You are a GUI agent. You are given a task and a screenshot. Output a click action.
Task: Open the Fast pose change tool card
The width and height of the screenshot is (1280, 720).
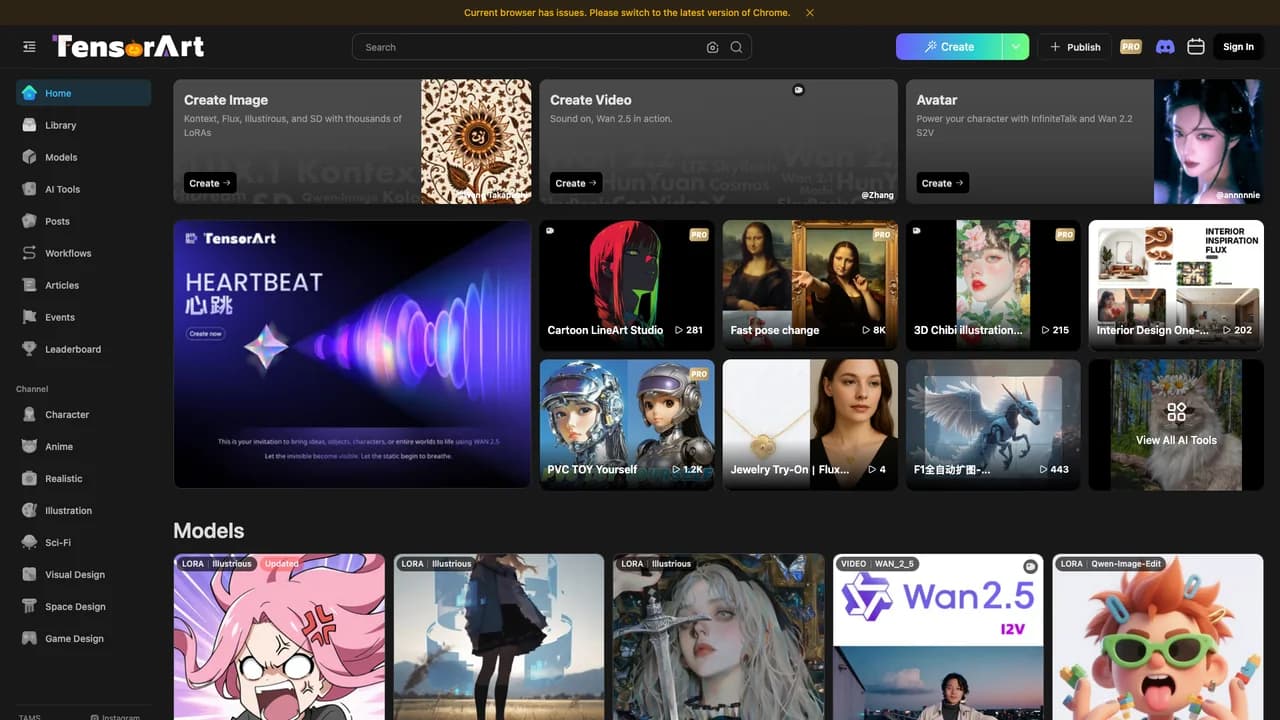[810, 285]
